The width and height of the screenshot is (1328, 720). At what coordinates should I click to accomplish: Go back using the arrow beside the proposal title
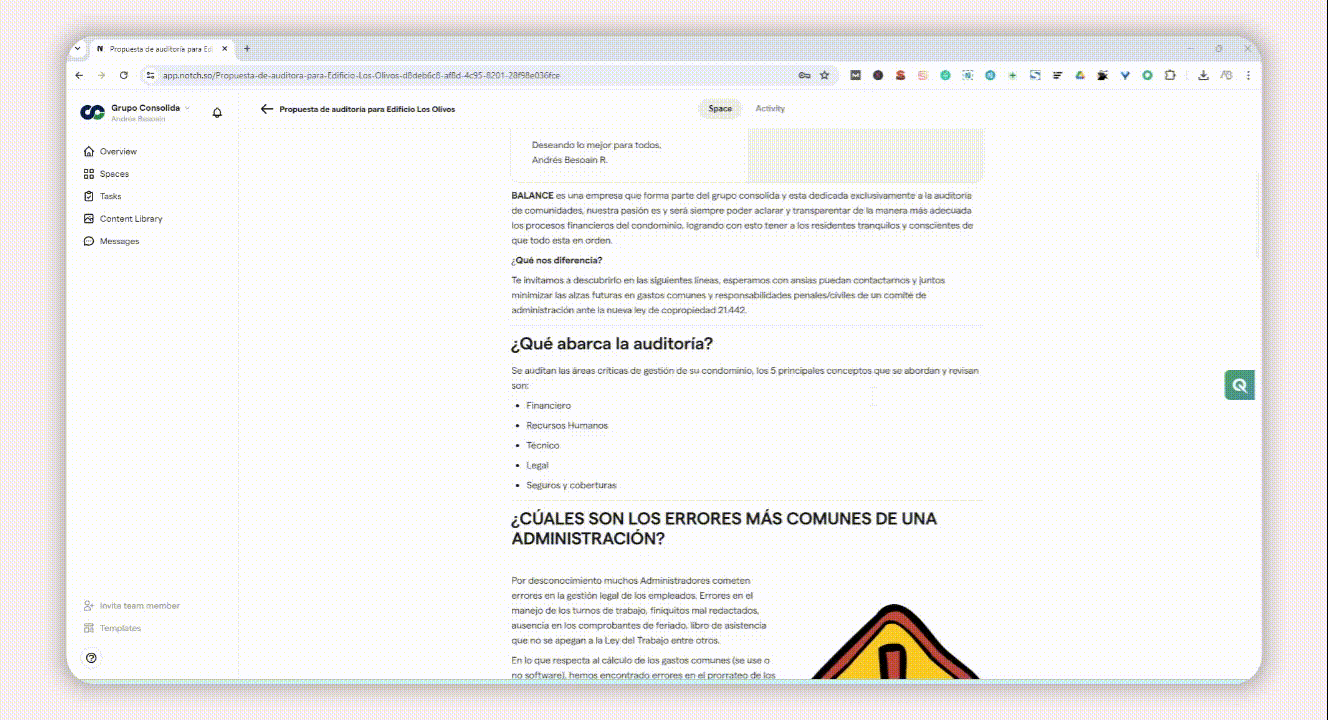point(266,109)
